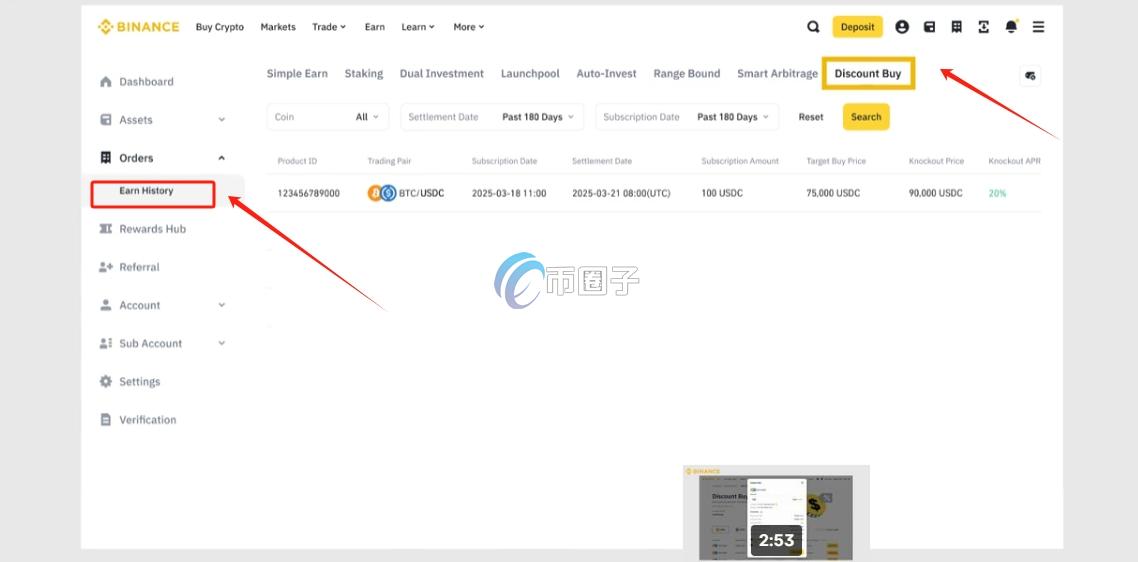The image size is (1138, 562).
Task: Click the yellow Deposit button
Action: coord(857,27)
